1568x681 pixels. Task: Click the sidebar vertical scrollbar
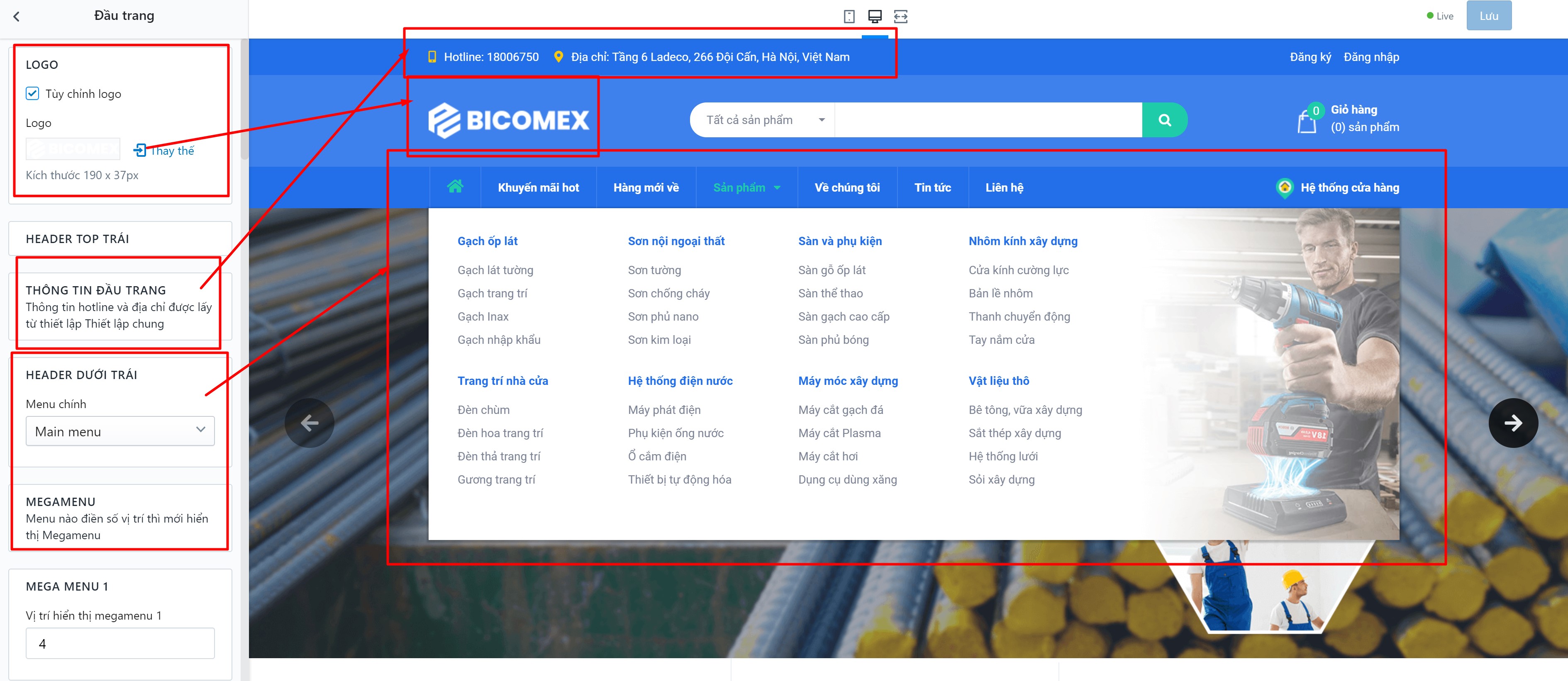245,97
